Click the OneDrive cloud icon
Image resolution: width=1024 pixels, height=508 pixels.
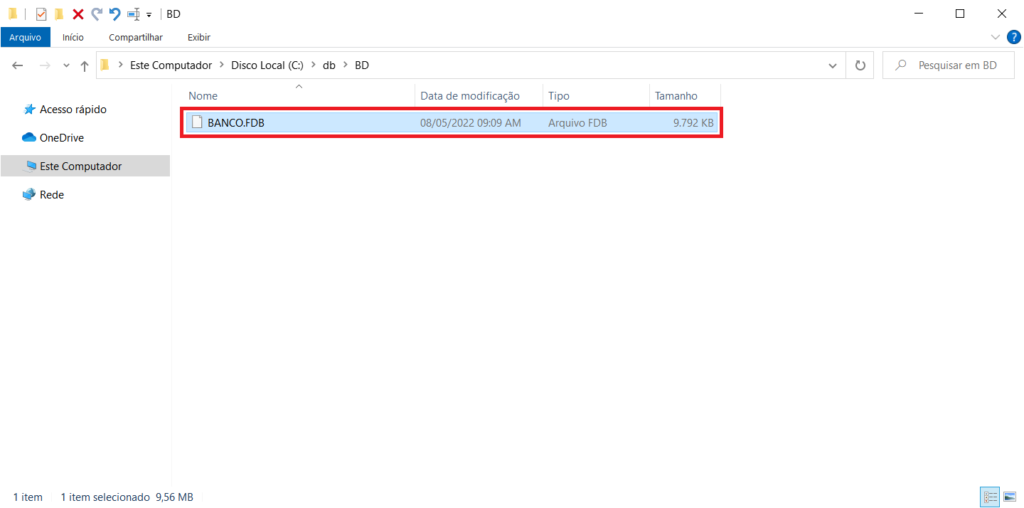click(29, 138)
